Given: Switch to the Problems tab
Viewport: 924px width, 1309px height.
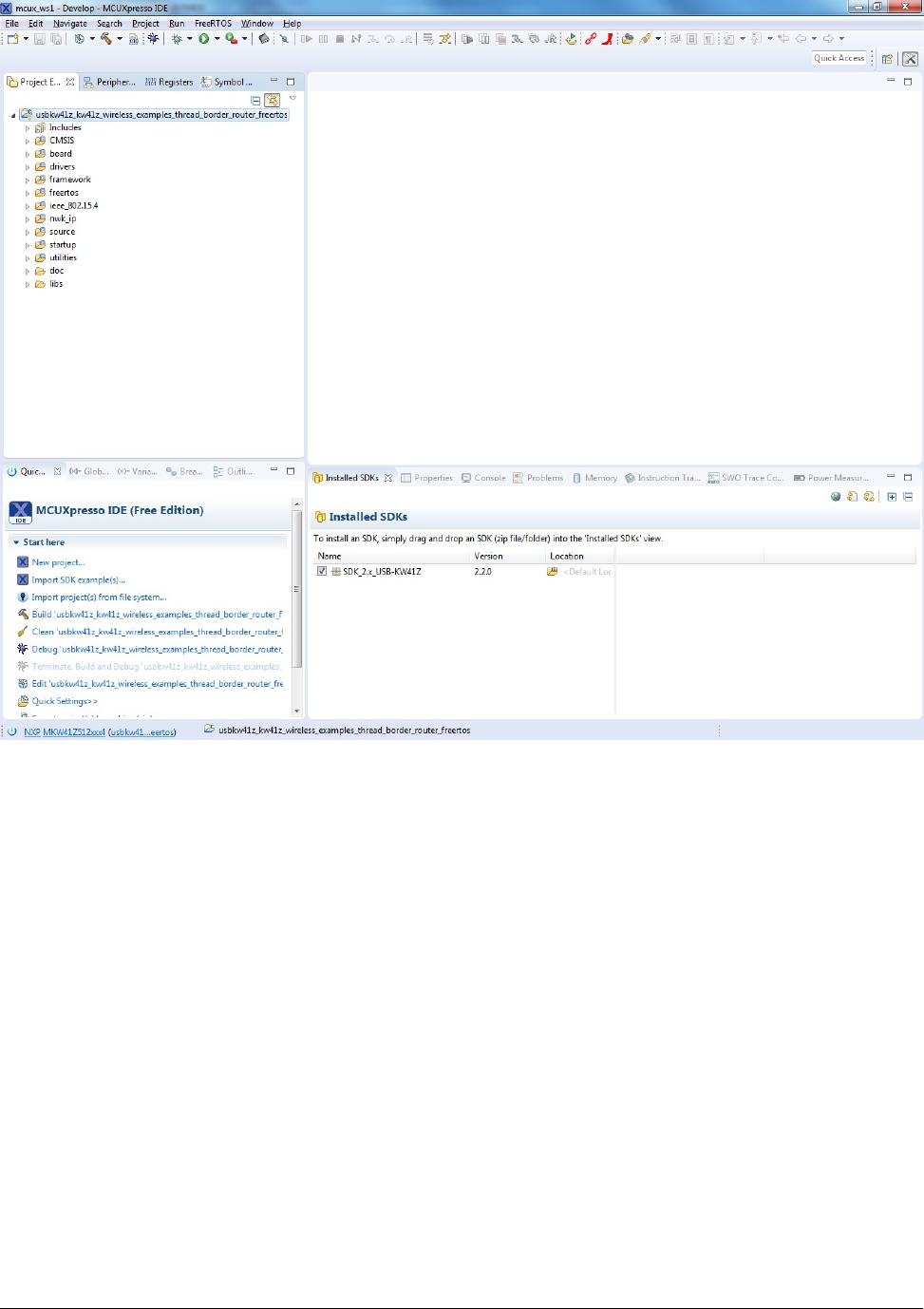Looking at the screenshot, I should (537, 478).
